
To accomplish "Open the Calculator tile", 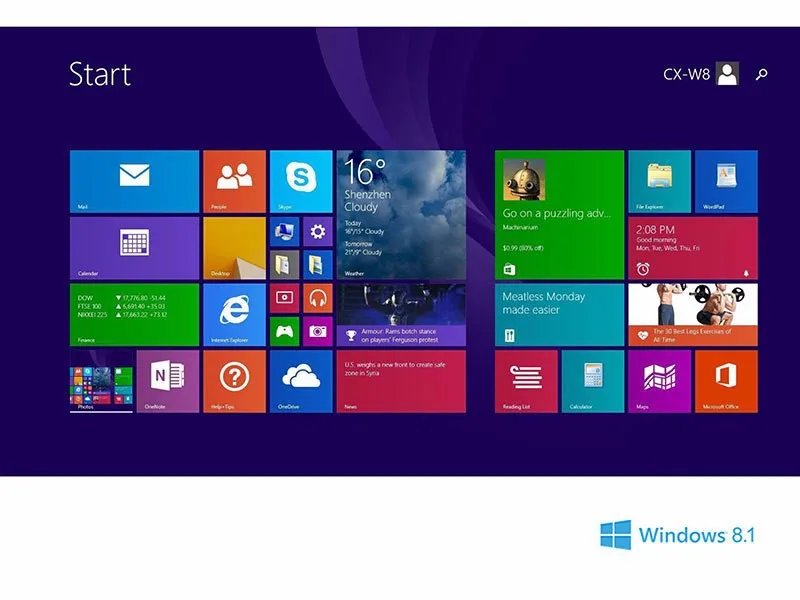I will [593, 382].
